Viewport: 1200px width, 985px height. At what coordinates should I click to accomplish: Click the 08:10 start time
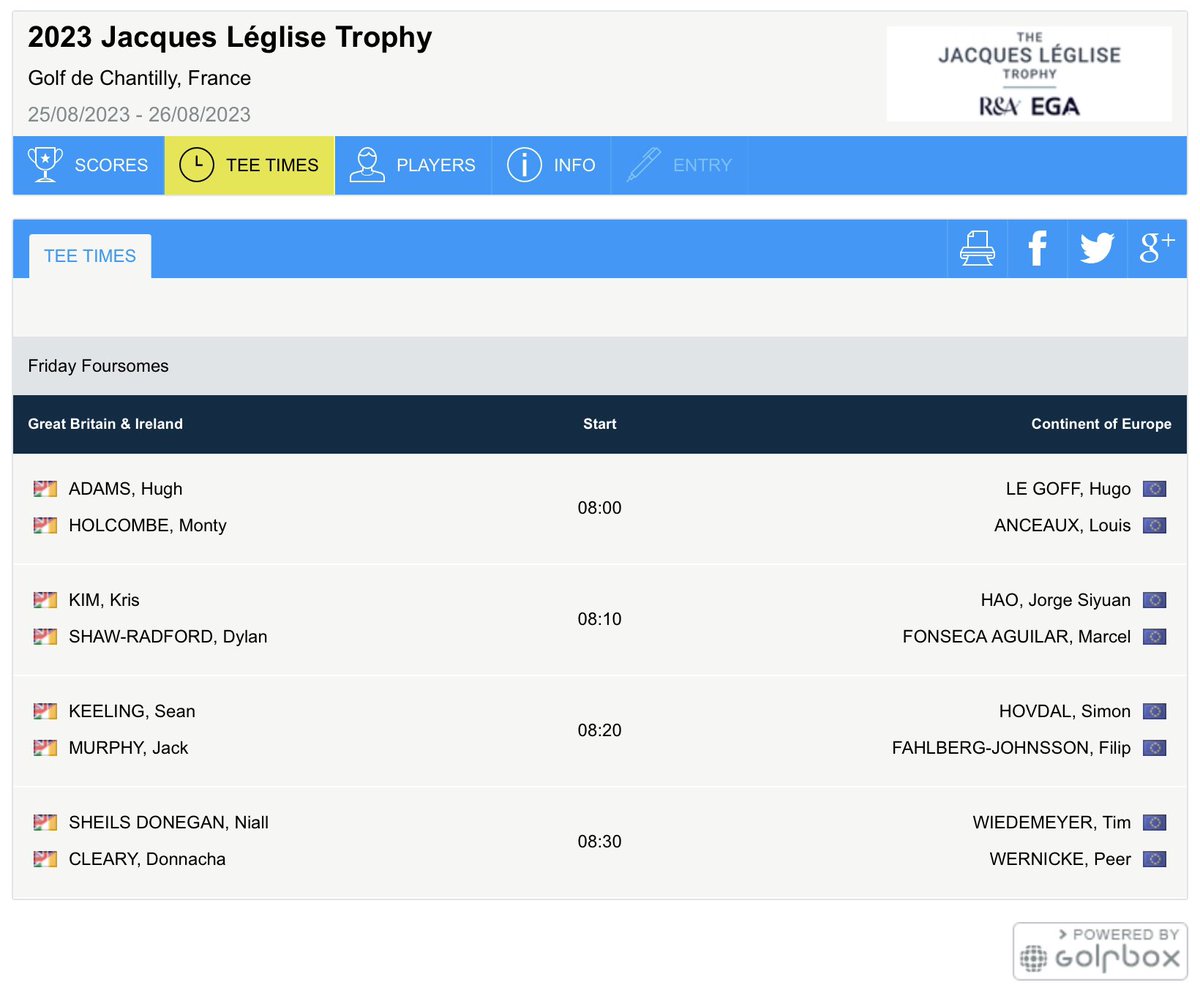pyautogui.click(x=600, y=619)
